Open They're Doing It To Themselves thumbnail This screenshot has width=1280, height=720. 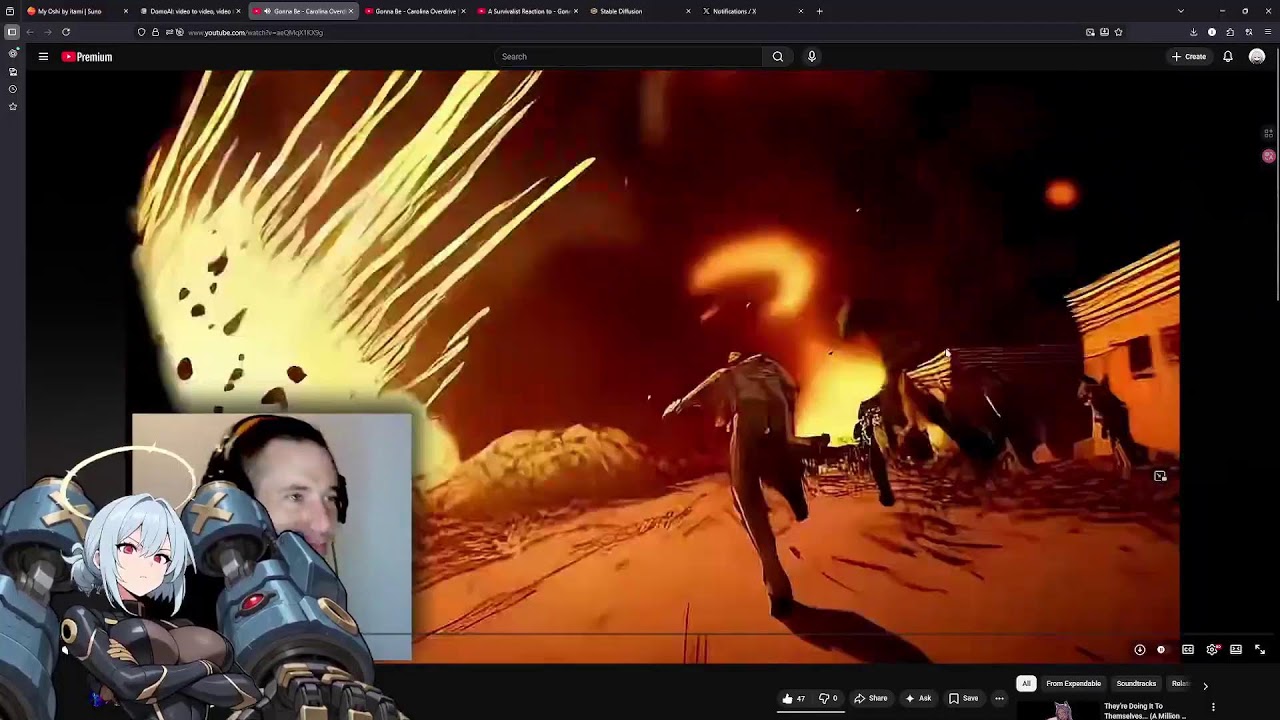click(1057, 710)
